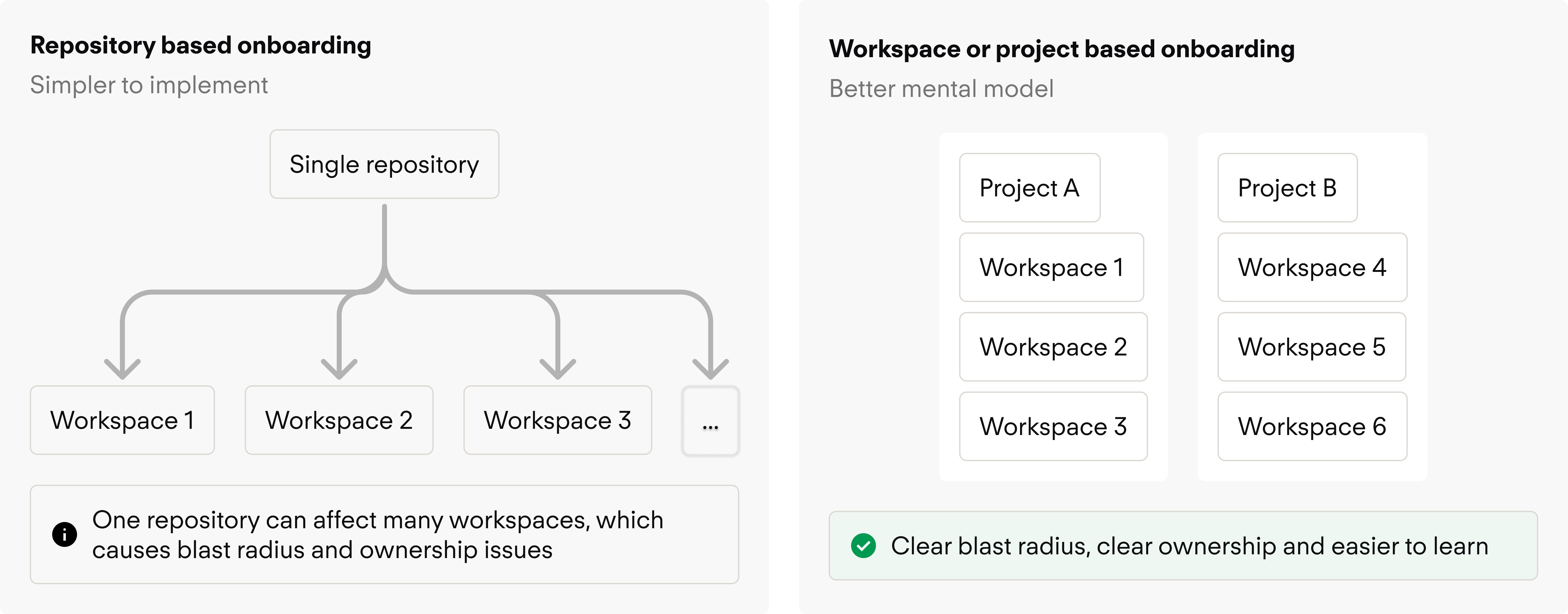Click the arrowhead above left Workspace 2
The height and width of the screenshot is (614, 1568).
(339, 368)
